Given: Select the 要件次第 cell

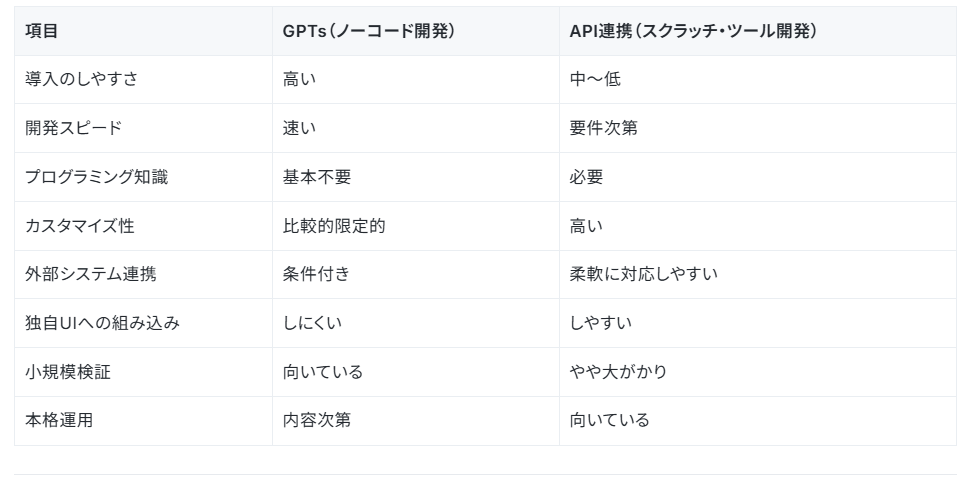Looking at the screenshot, I should tap(757, 128).
